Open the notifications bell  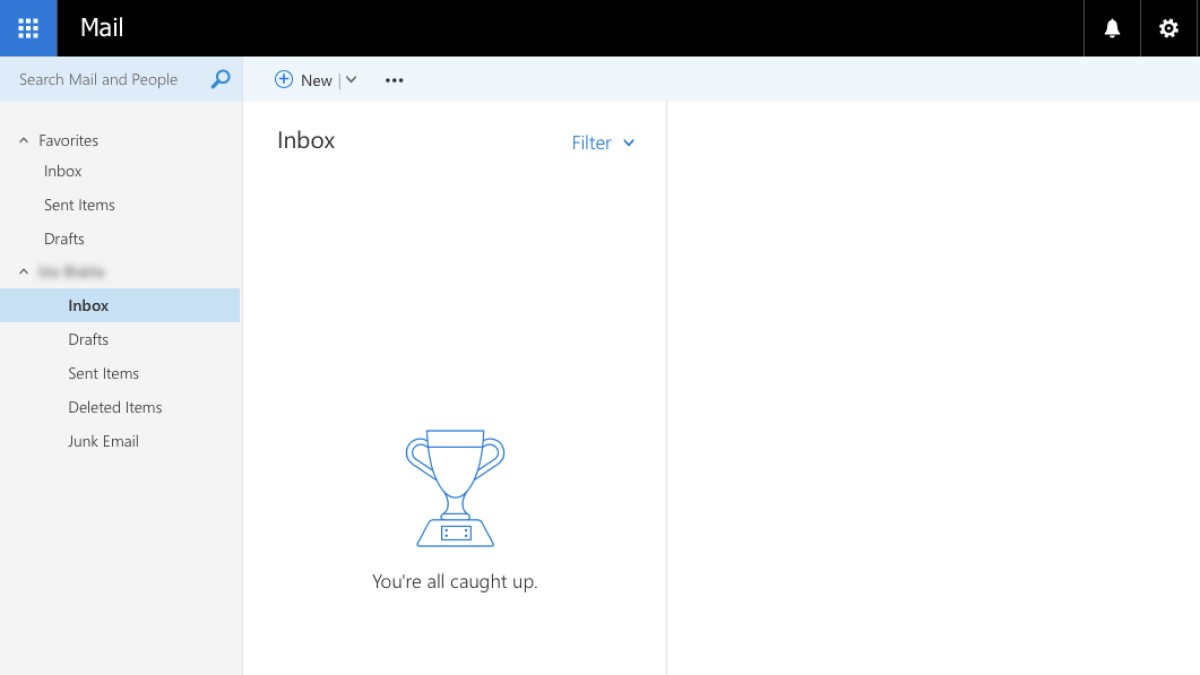1112,28
